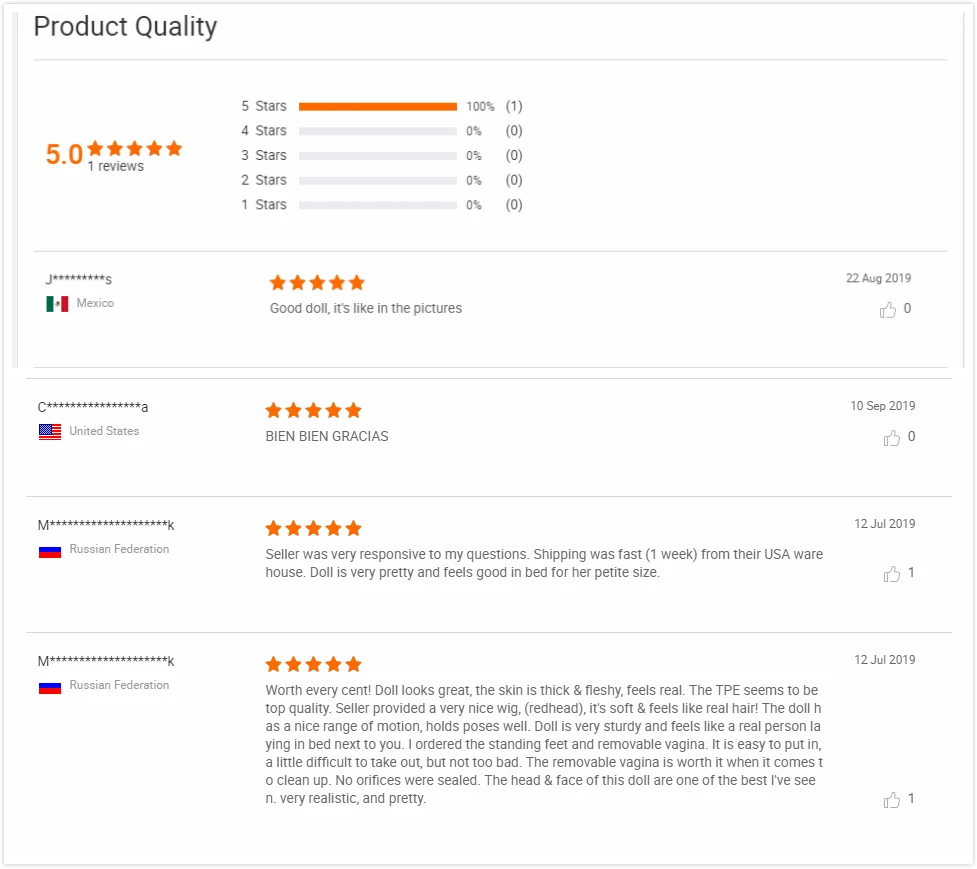Click the 5 Stars rating bar
Image resolution: width=977 pixels, height=869 pixels.
click(377, 106)
